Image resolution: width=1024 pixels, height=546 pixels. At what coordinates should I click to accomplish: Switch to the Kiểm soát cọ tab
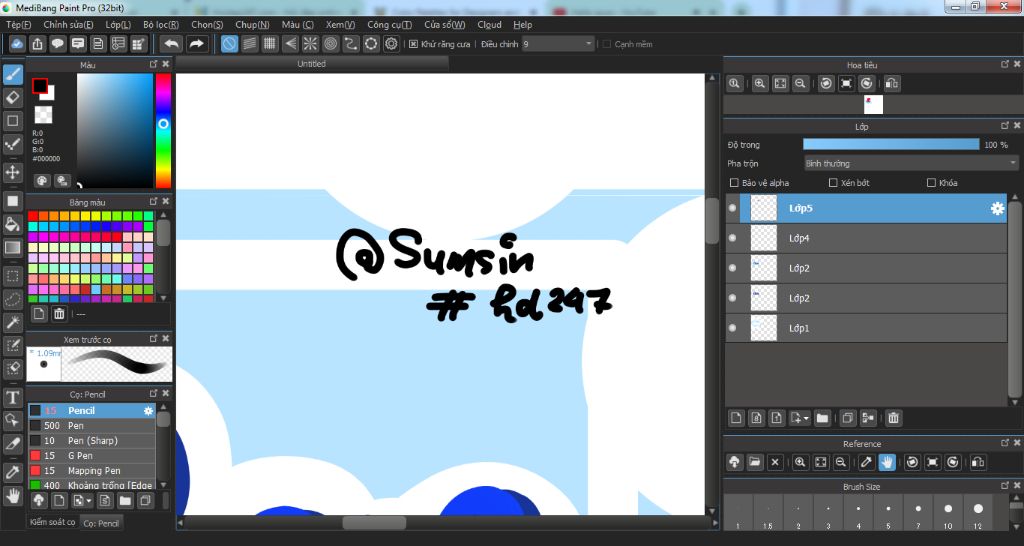(52, 522)
